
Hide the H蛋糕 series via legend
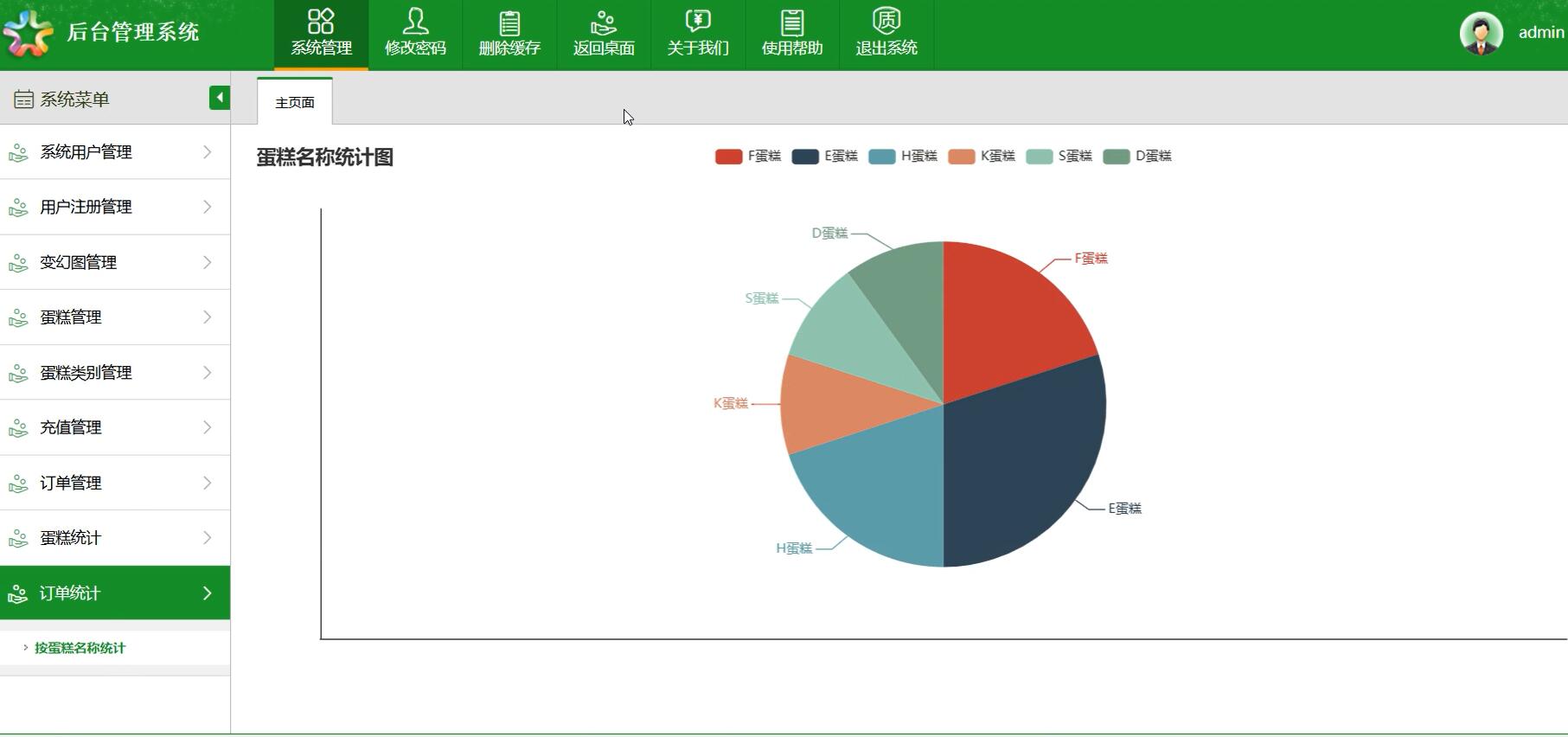click(903, 157)
